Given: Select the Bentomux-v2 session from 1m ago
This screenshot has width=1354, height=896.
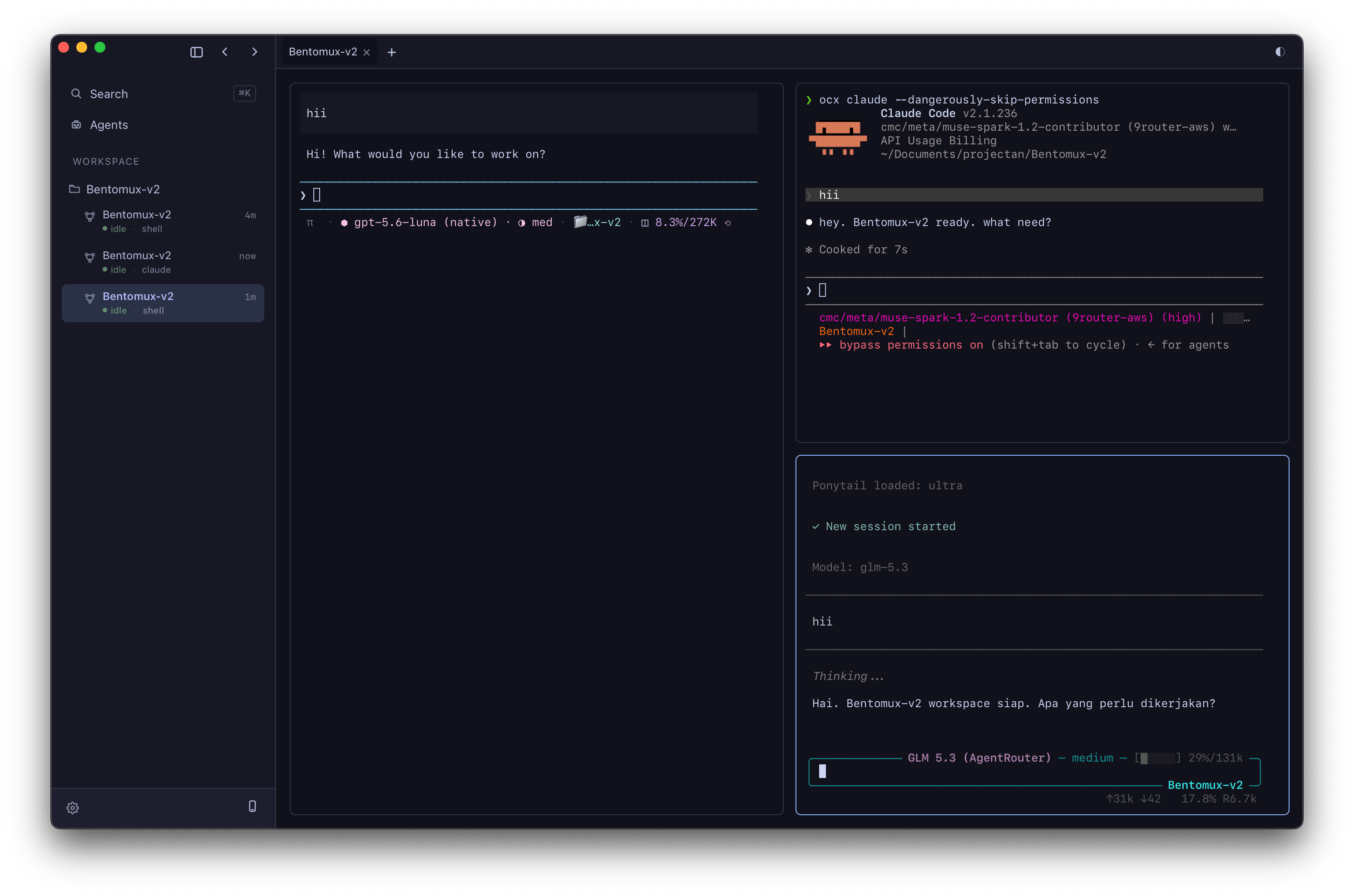Looking at the screenshot, I should [x=163, y=303].
